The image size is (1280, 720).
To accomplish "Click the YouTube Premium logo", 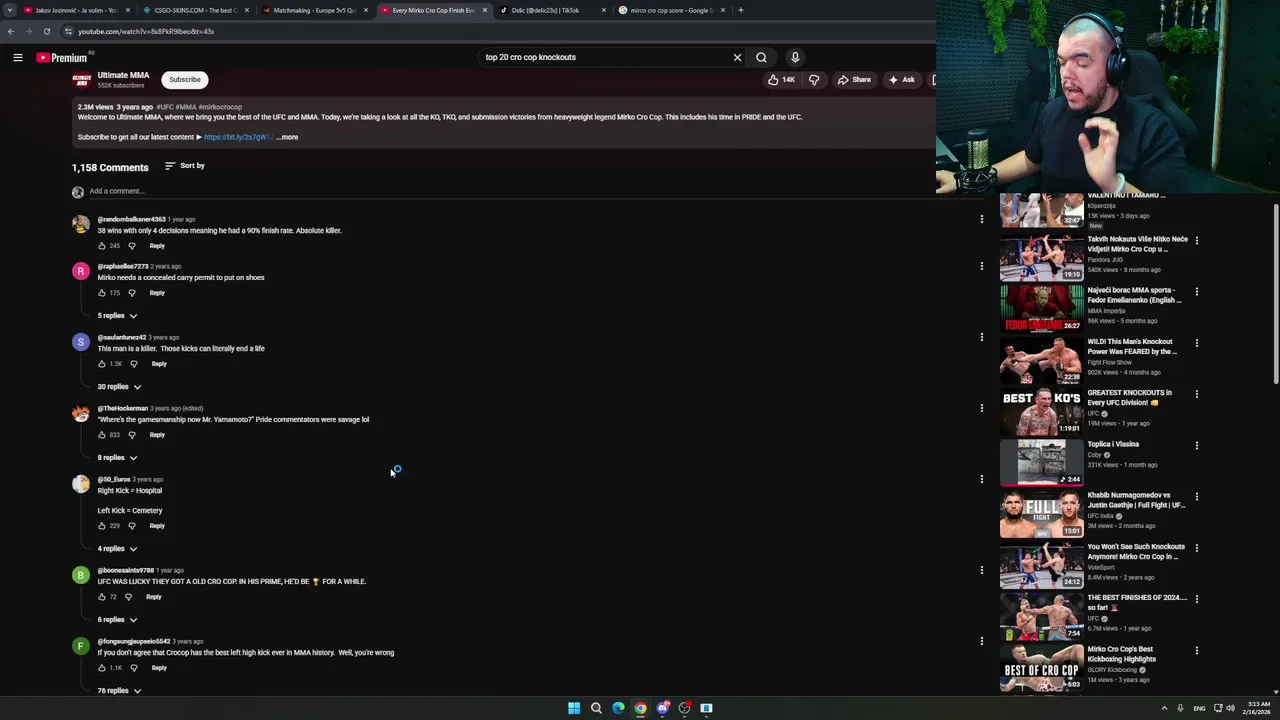I will [62, 58].
